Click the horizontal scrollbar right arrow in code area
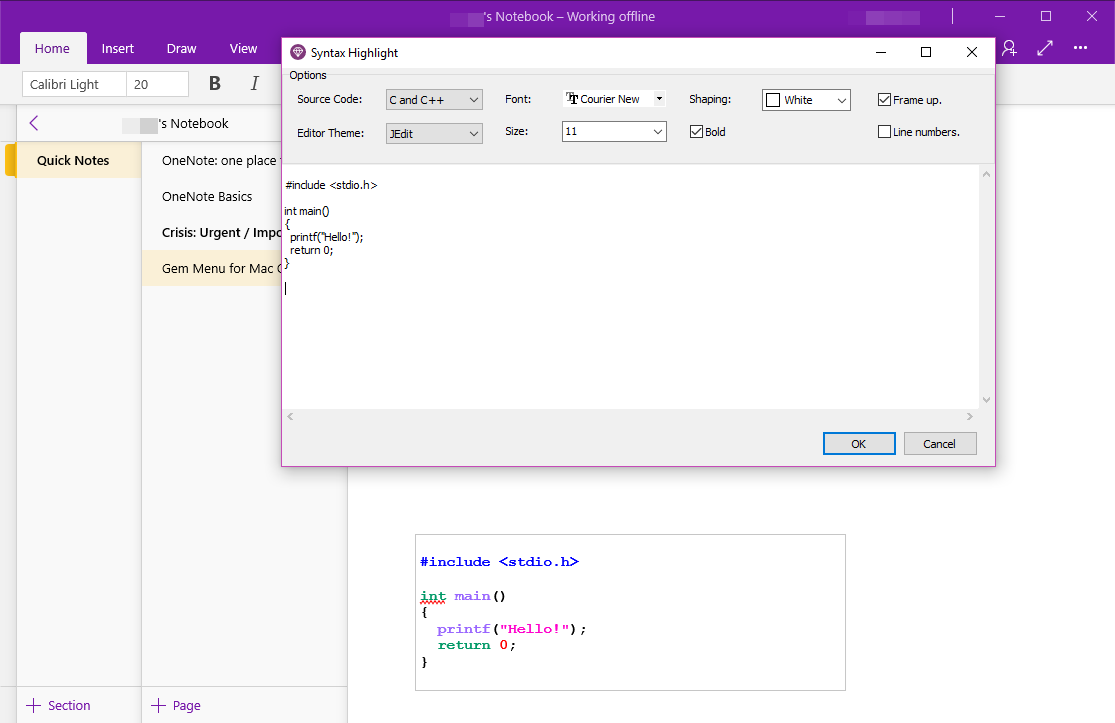The height and width of the screenshot is (723, 1115). pyautogui.click(x=969, y=417)
